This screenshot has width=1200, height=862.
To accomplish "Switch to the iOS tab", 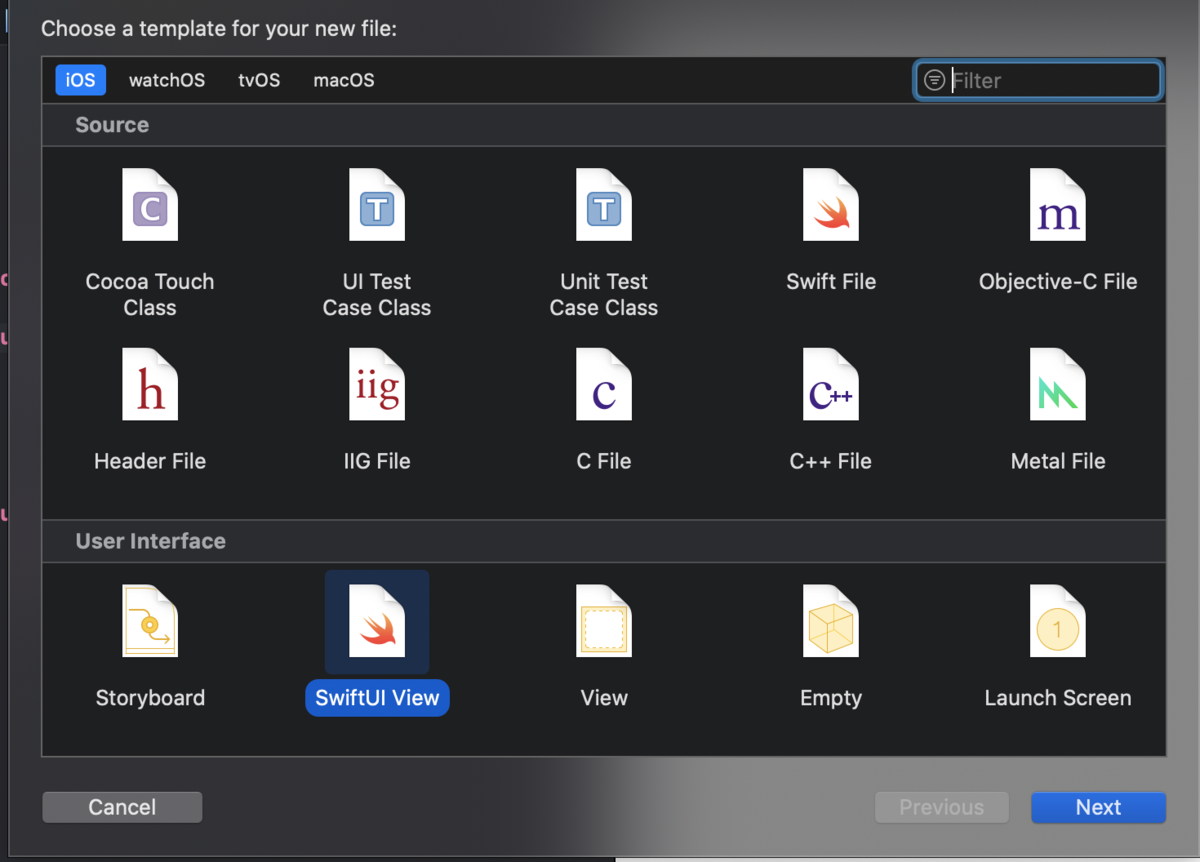I will (80, 80).
